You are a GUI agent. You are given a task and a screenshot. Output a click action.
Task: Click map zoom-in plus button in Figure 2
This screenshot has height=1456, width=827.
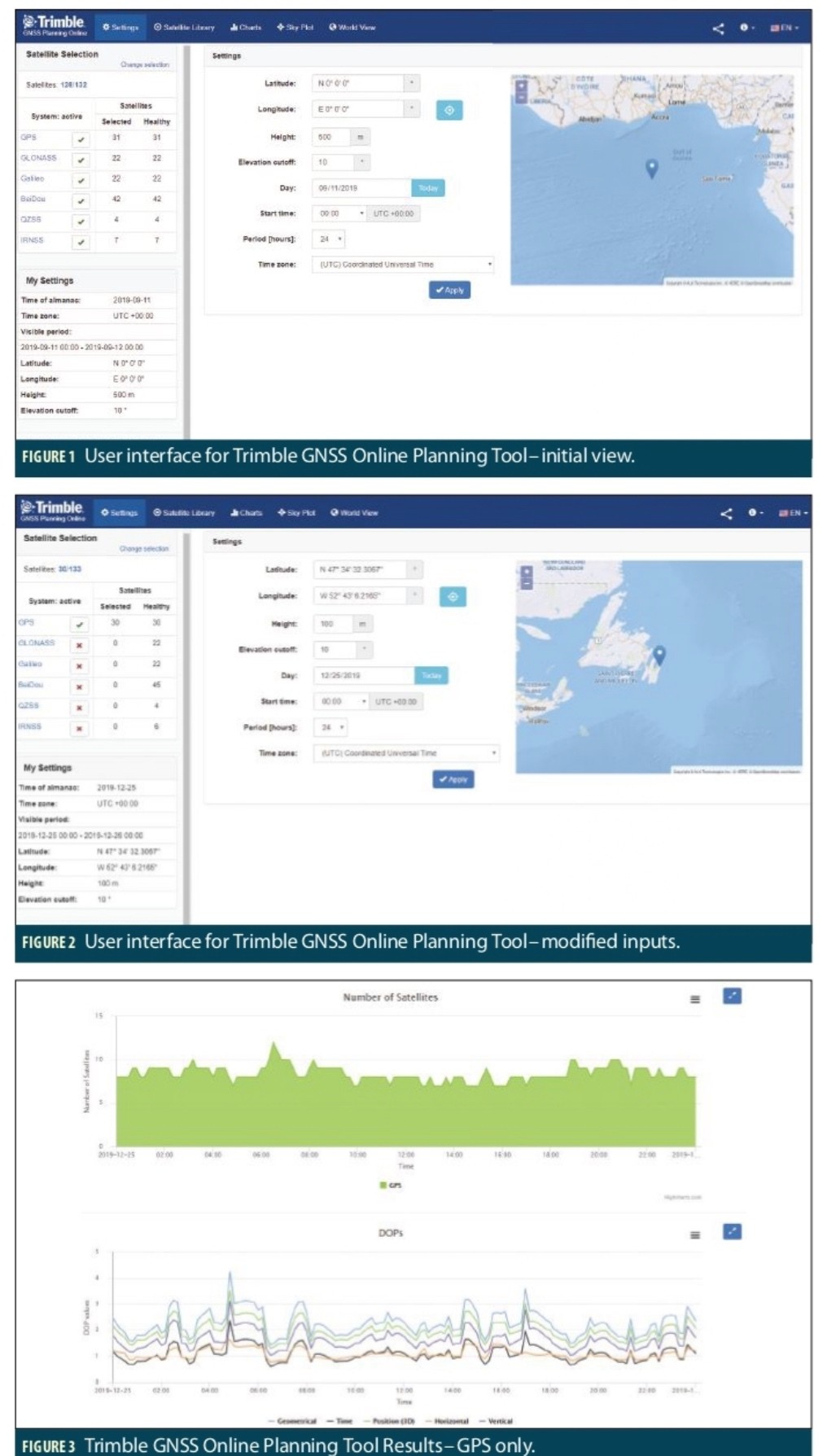[527, 572]
